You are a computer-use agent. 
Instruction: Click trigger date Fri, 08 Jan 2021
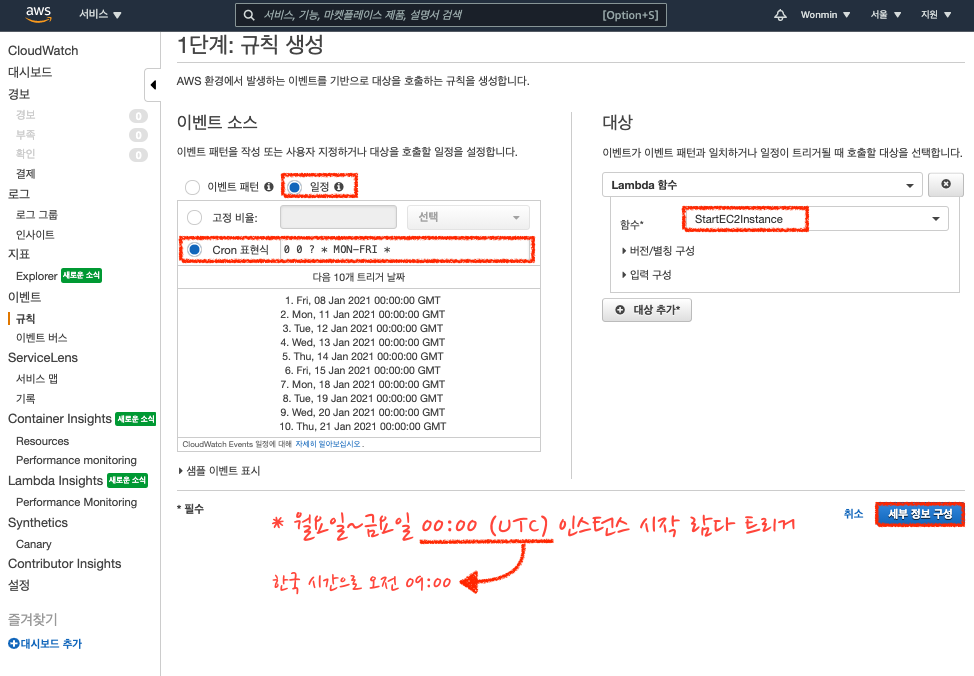363,300
